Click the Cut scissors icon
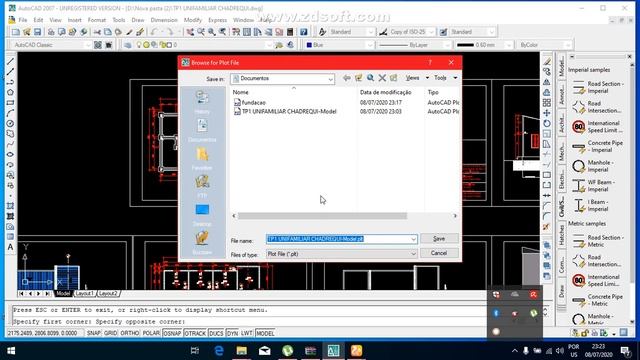 (x=97, y=32)
